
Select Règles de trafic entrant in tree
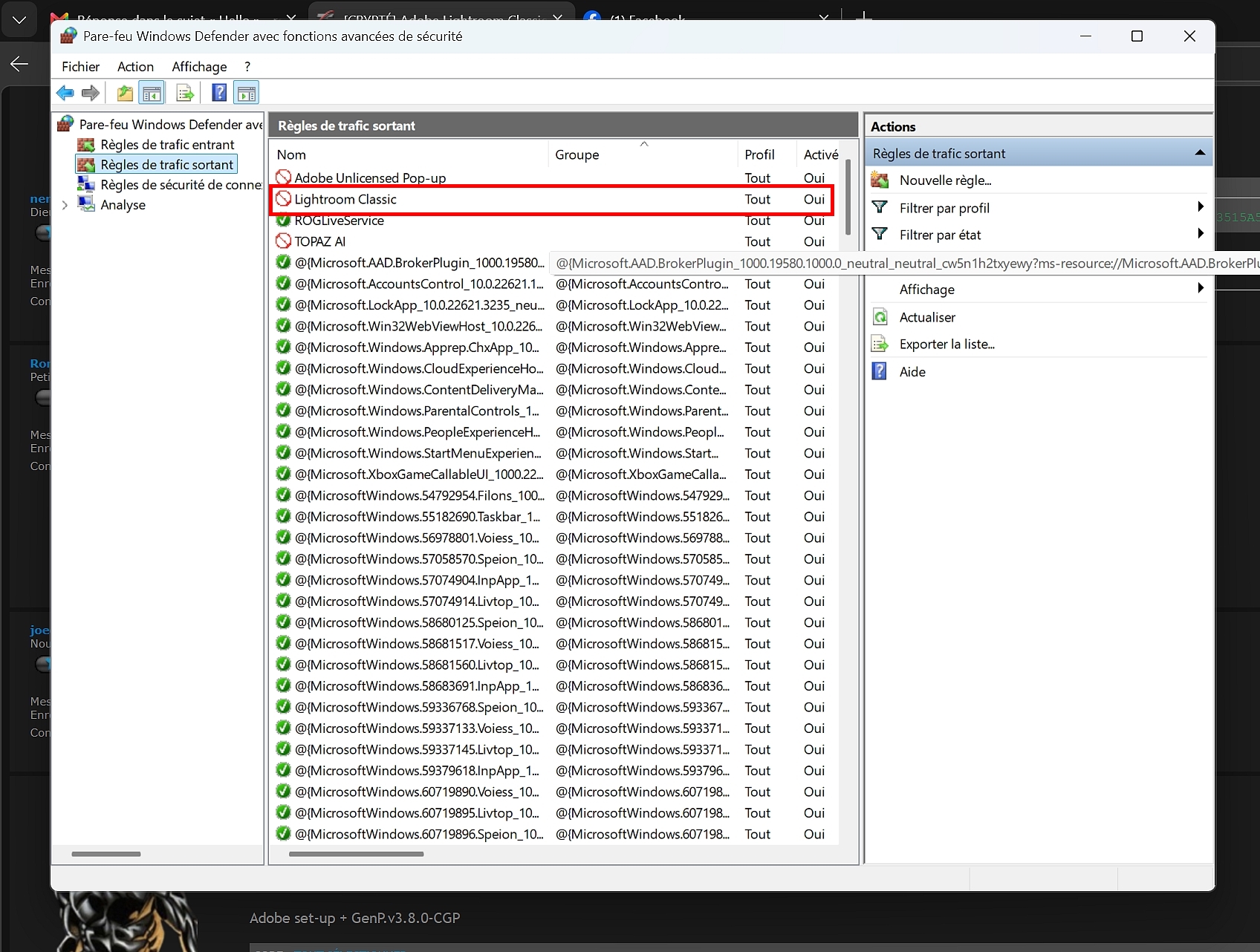pyautogui.click(x=167, y=144)
